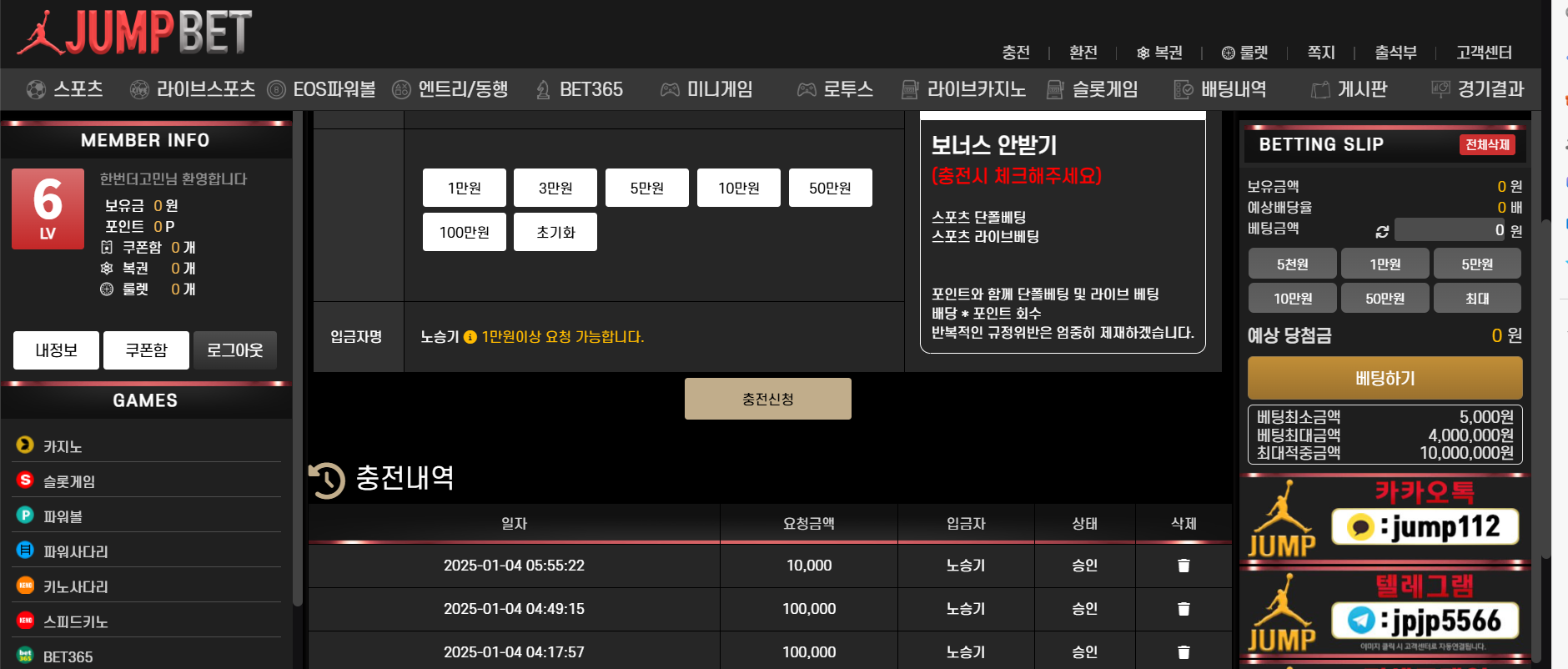
Task: Open BET365 in the main navigation bar
Action: coord(579,89)
